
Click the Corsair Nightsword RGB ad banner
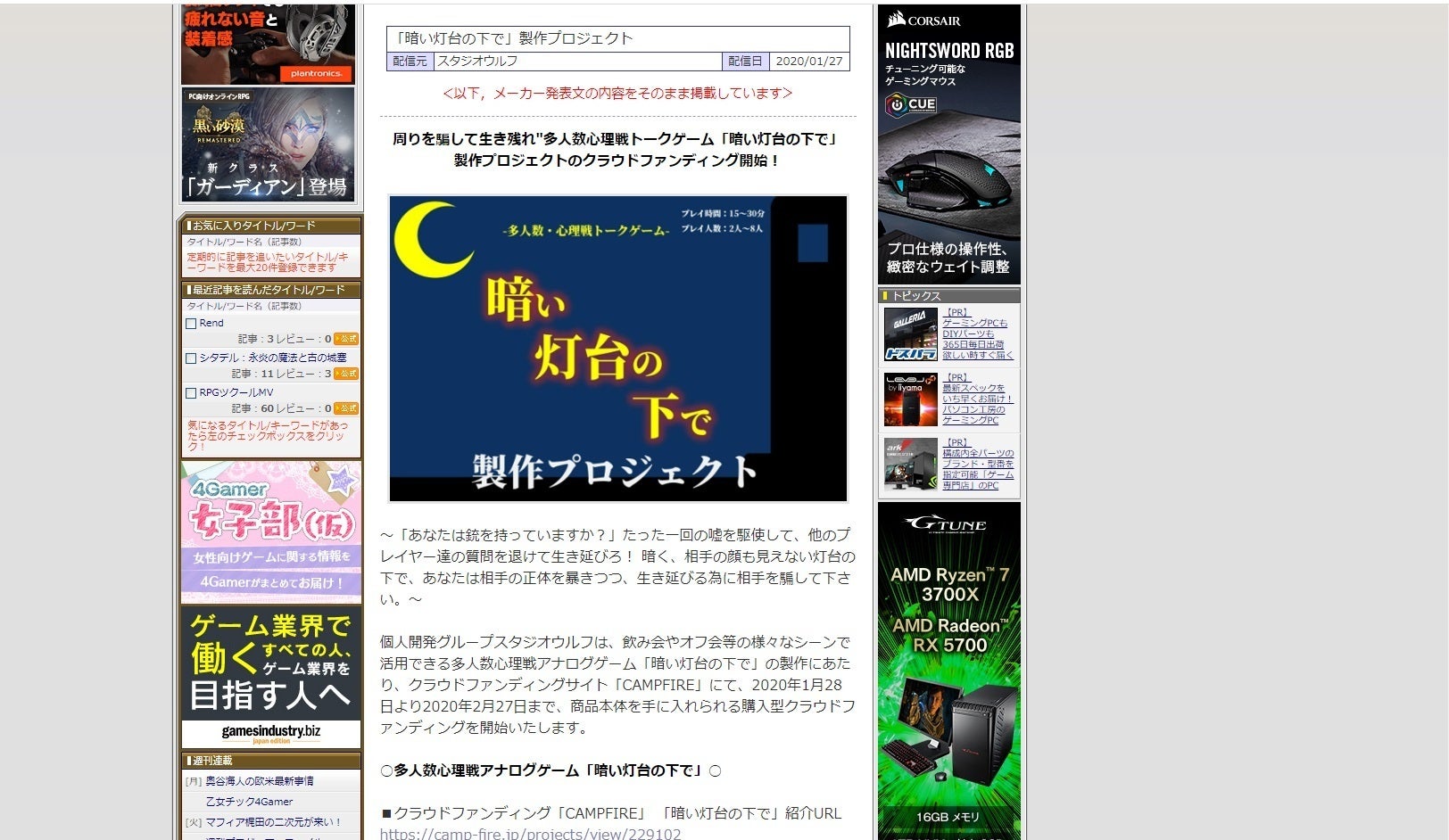(x=948, y=144)
